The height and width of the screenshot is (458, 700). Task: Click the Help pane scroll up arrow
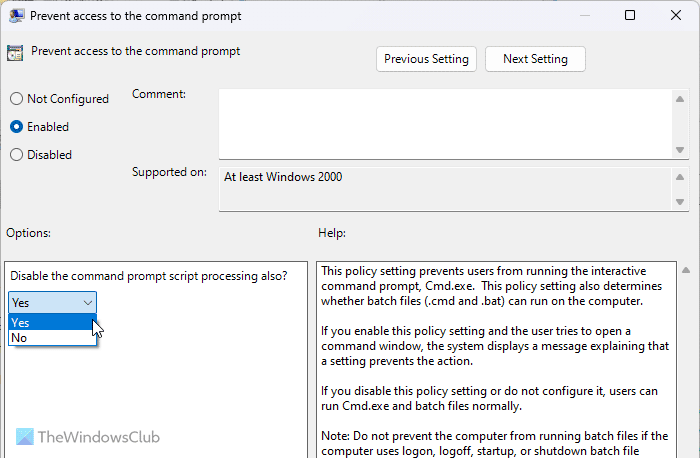[685, 271]
